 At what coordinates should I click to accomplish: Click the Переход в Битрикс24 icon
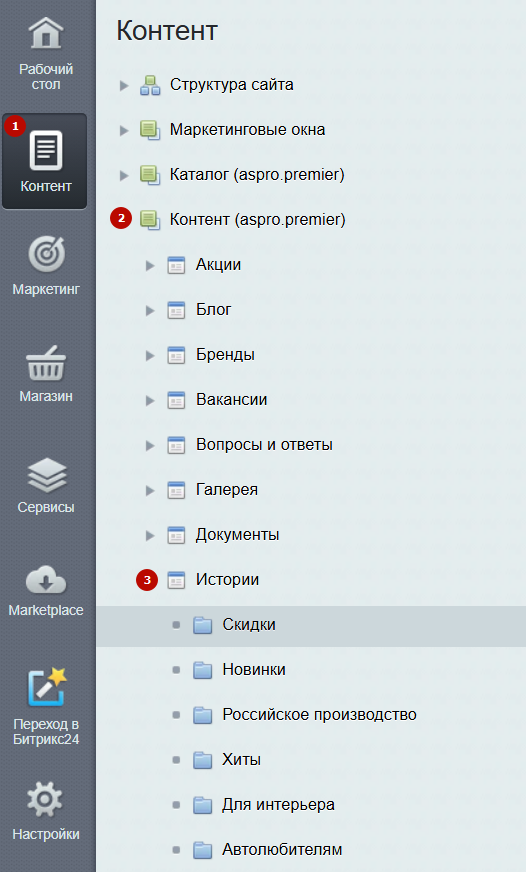(x=47, y=687)
